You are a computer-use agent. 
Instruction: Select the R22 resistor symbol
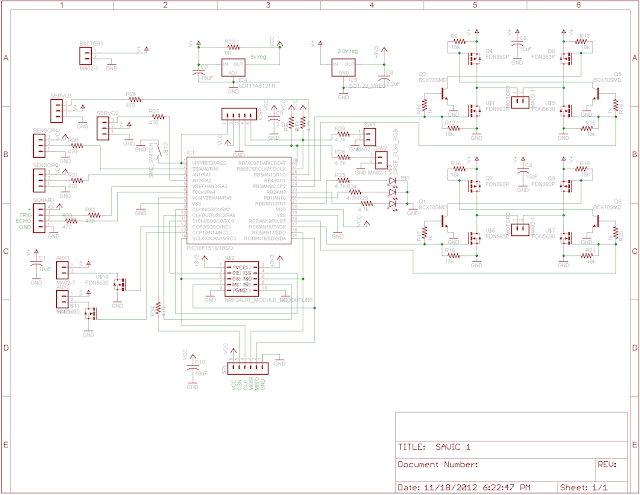(231, 47)
